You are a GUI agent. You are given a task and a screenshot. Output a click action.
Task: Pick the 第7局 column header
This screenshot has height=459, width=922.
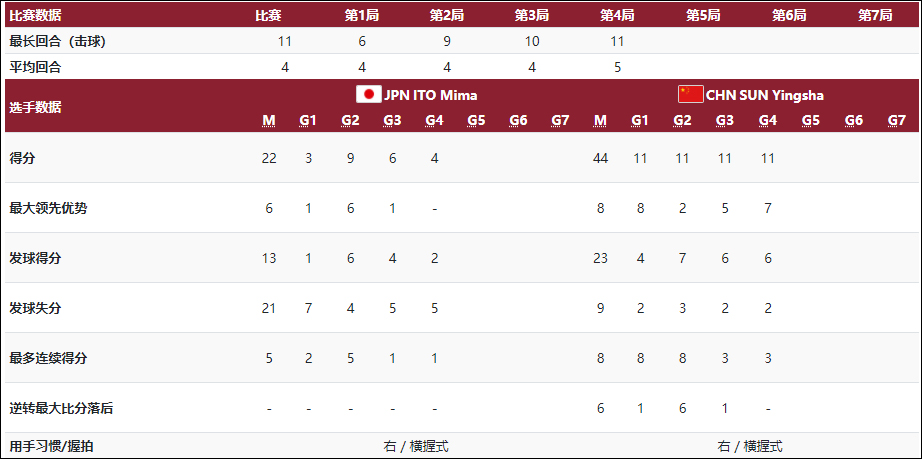point(875,15)
